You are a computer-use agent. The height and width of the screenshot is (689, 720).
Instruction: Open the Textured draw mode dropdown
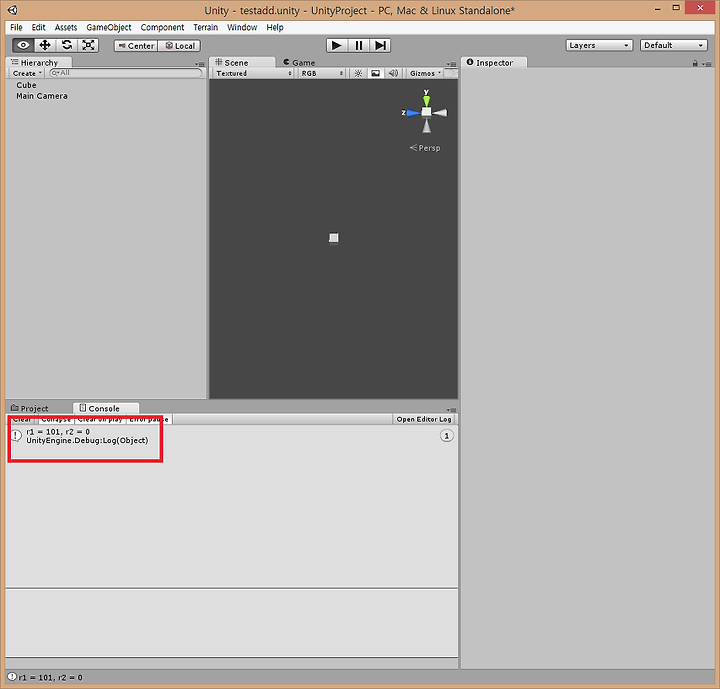pos(253,73)
